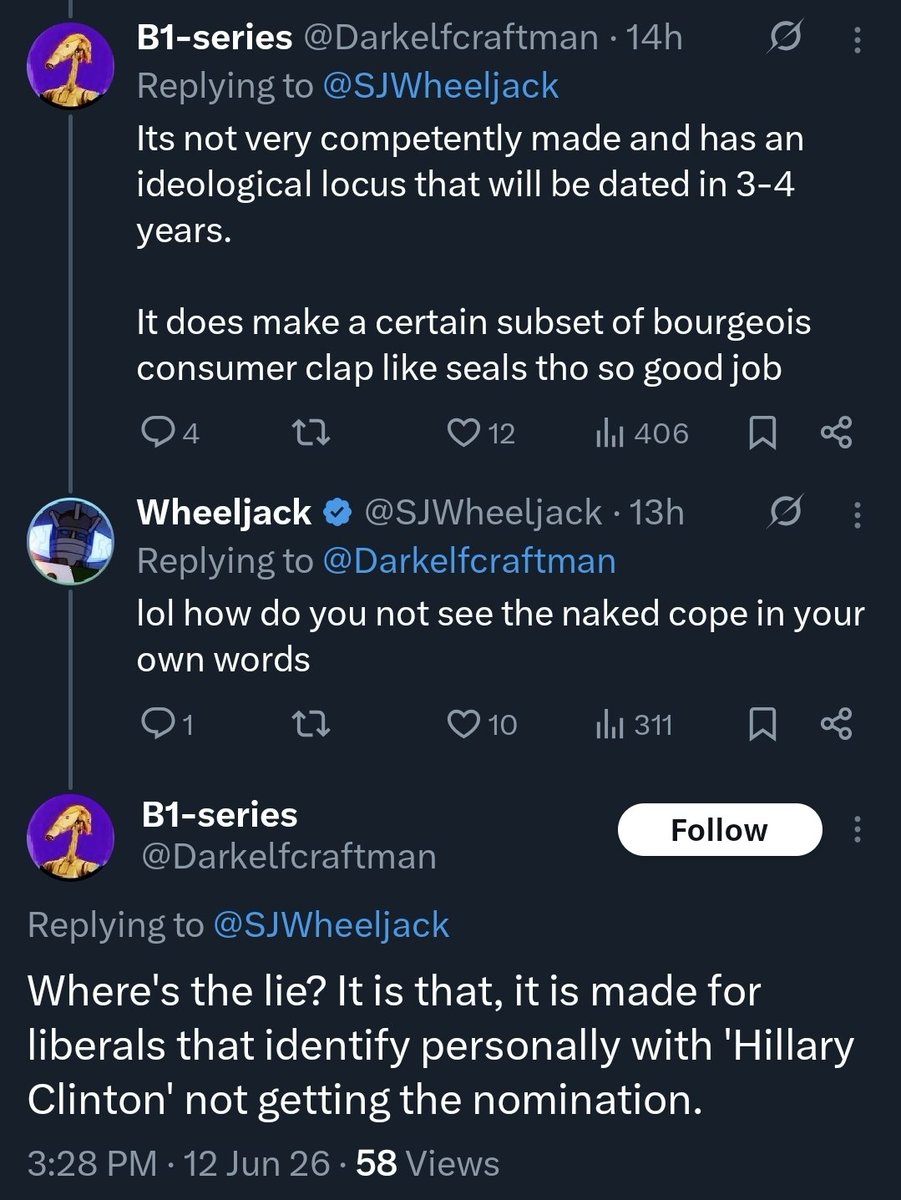Like Wheeljack's 'naked cope' reply
Image resolution: width=901 pixels, height=1200 pixels.
click(x=481, y=724)
